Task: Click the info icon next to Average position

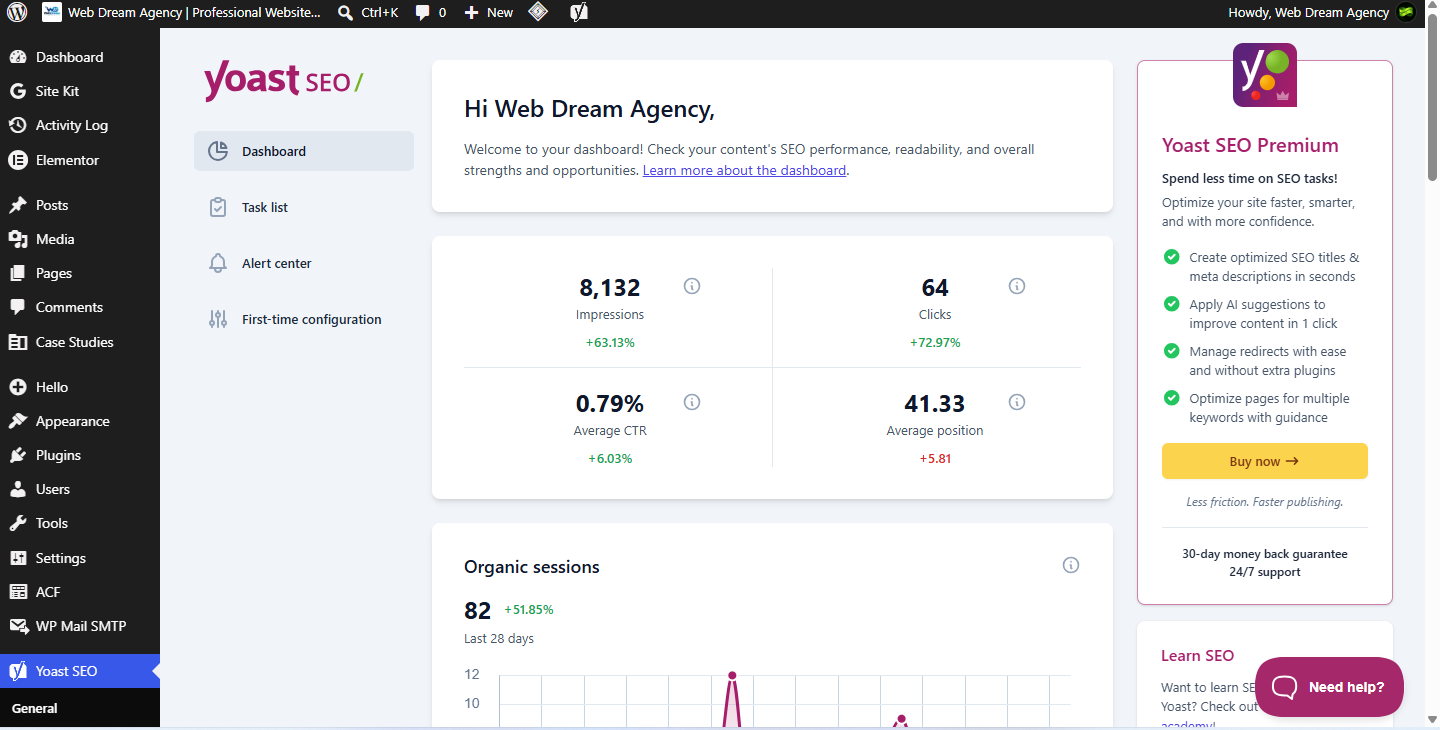Action: 1017,402
